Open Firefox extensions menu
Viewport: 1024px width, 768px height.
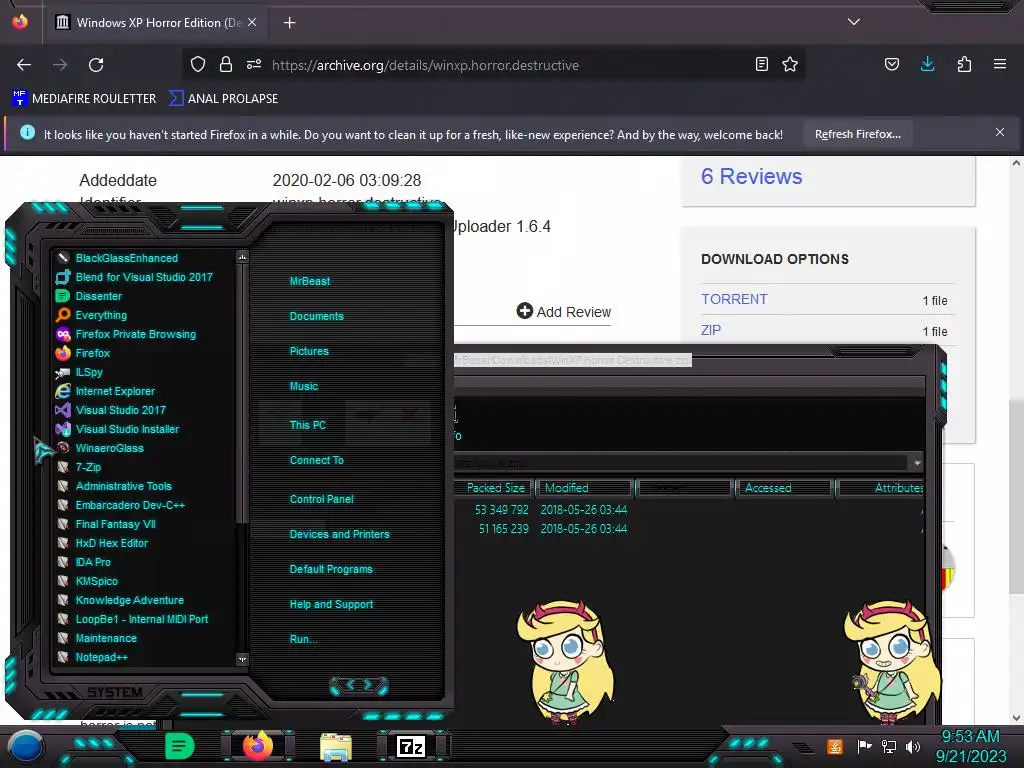(964, 64)
